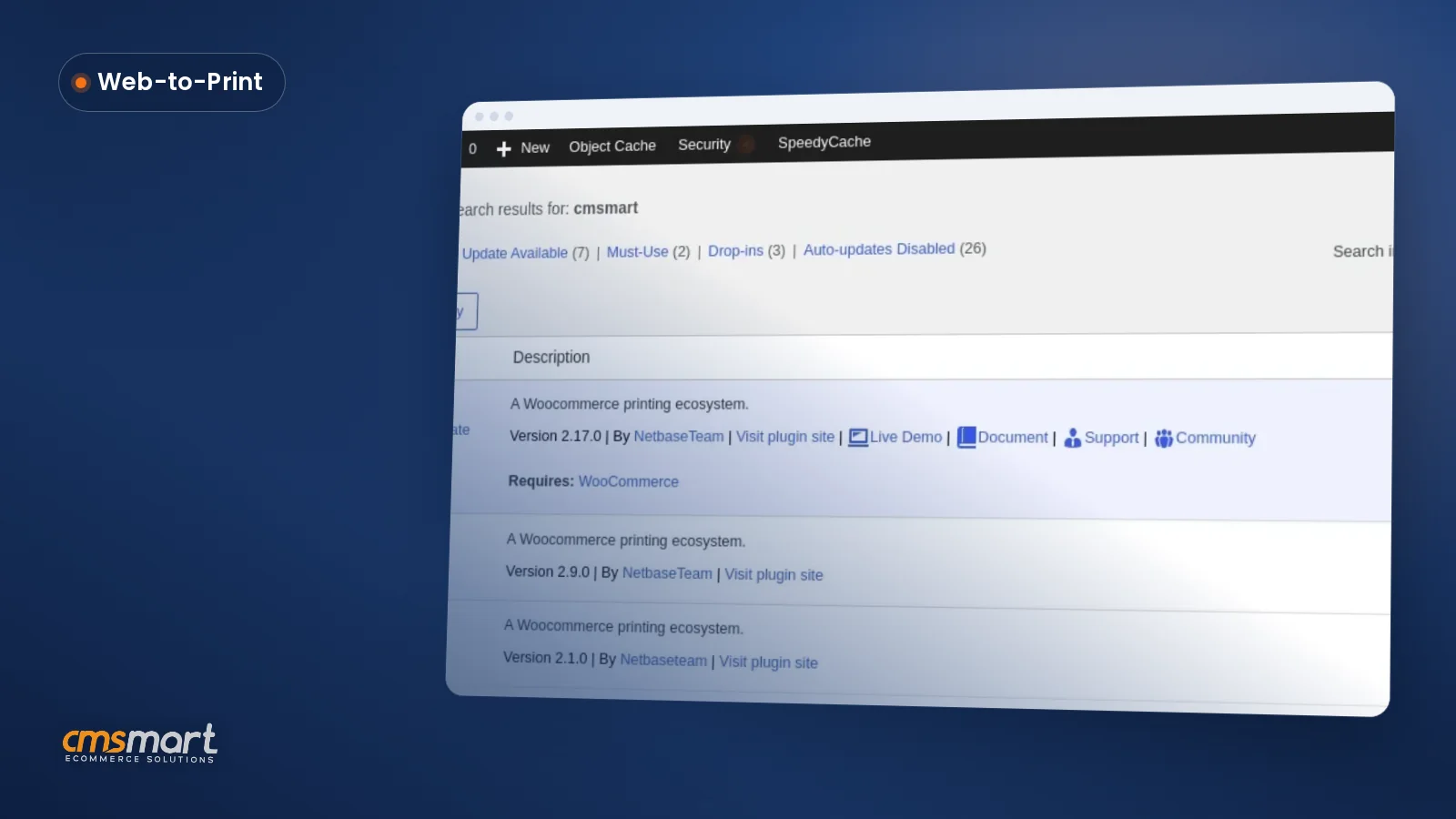Filter by Auto-updates Disabled plugins
Screen dimensions: 1456x819
pyautogui.click(x=879, y=248)
